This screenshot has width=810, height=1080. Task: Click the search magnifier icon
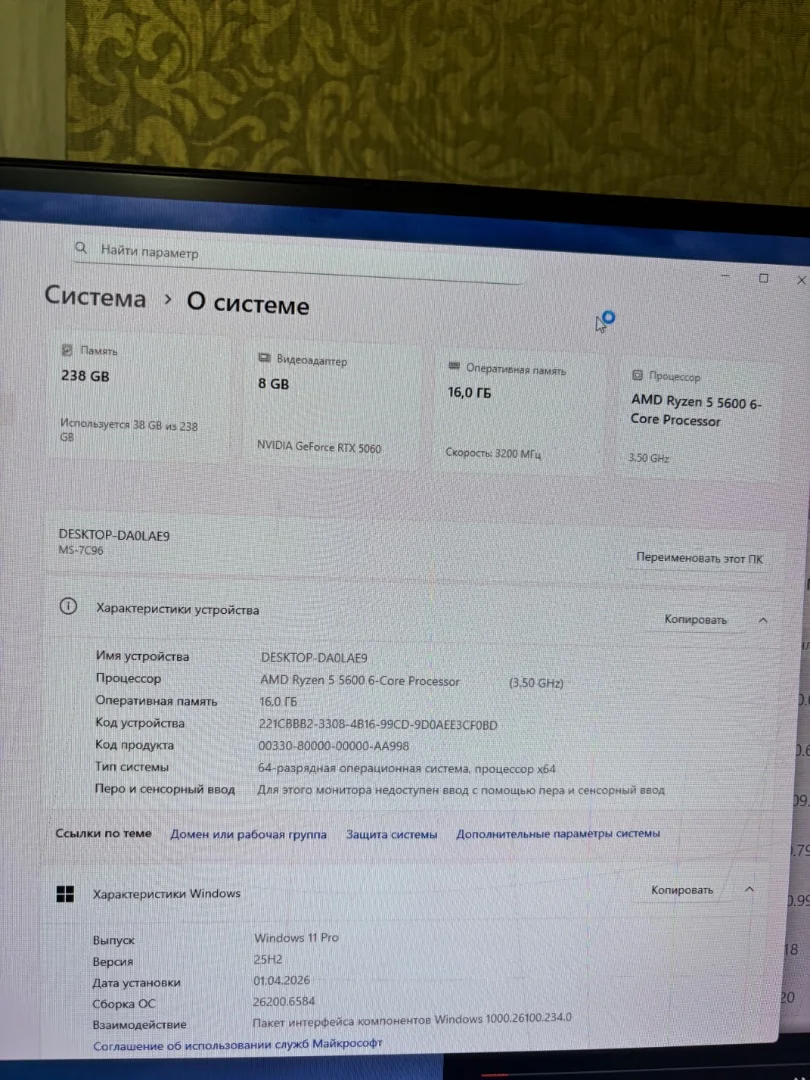click(81, 248)
